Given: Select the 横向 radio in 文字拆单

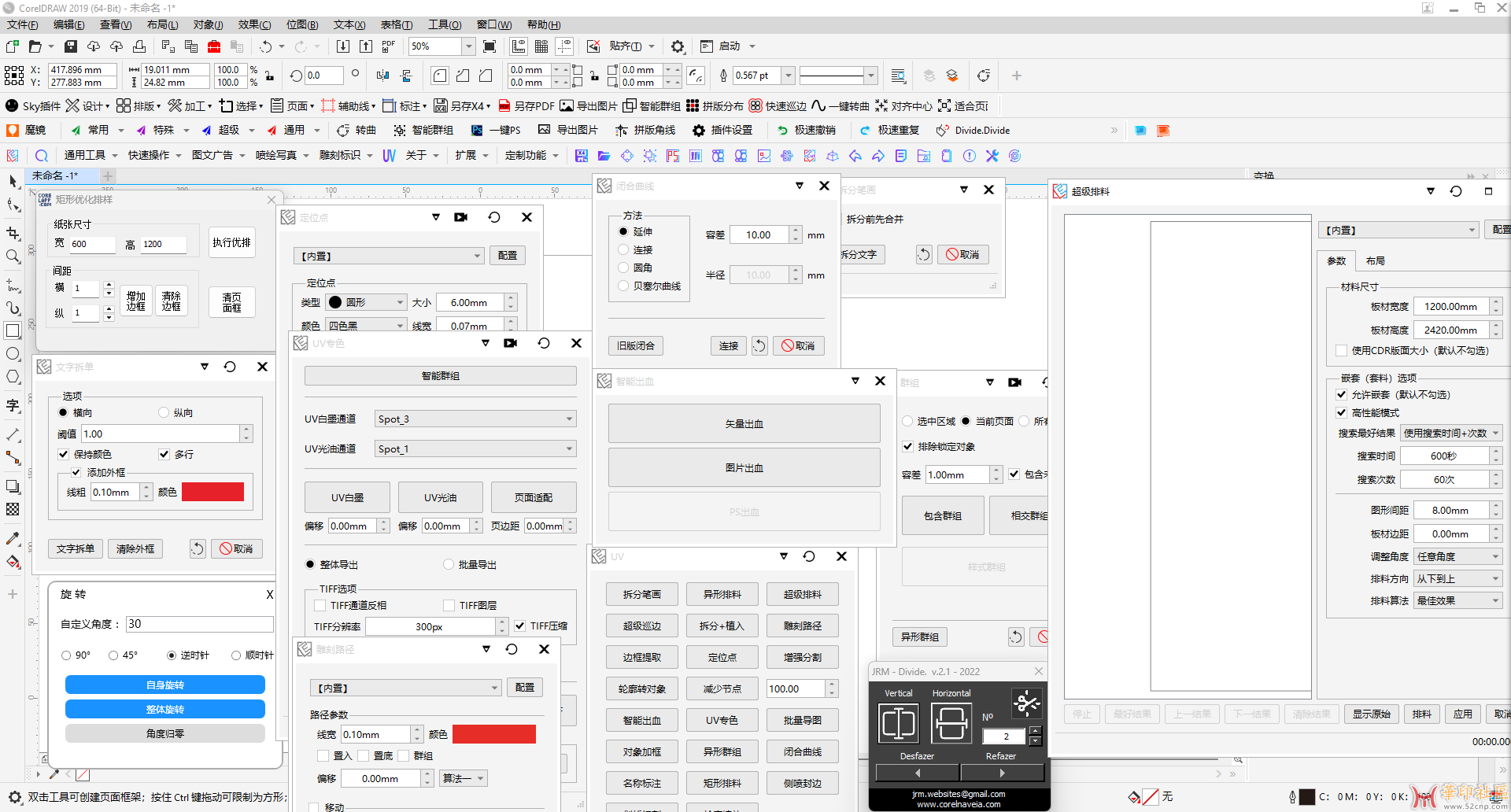Looking at the screenshot, I should pyautogui.click(x=63, y=412).
